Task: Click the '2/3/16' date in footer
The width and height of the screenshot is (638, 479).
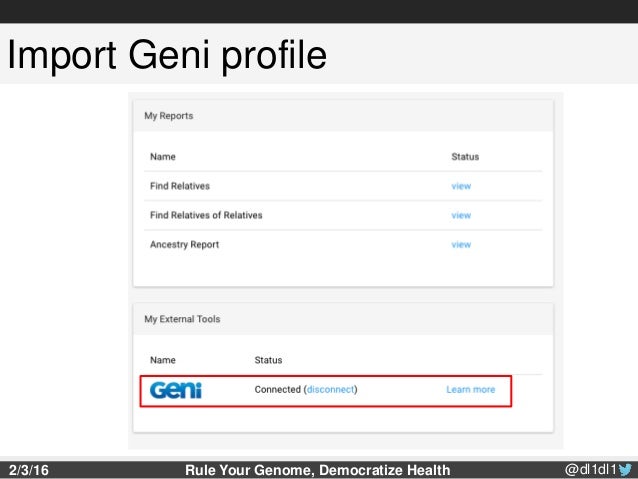Action: point(28,470)
